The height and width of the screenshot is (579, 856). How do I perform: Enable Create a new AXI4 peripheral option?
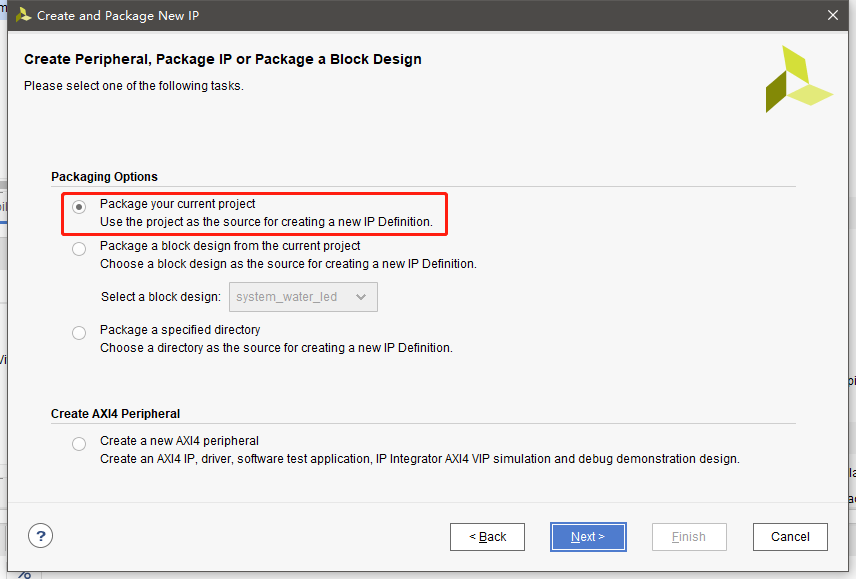79,443
